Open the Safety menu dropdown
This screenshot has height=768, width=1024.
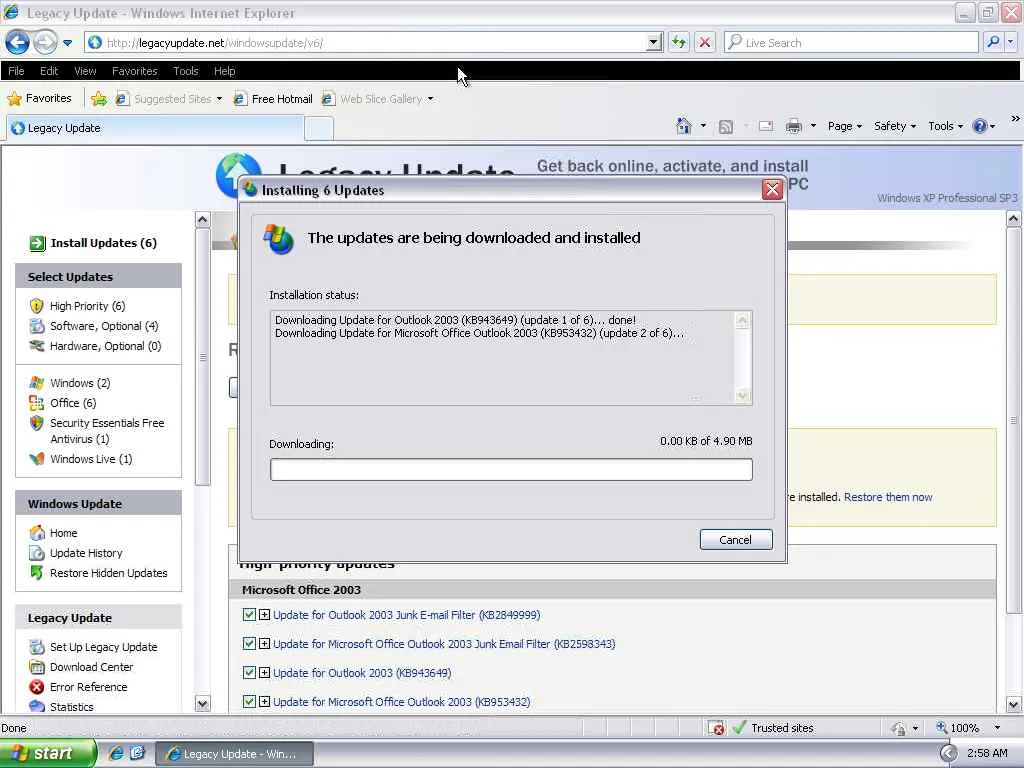click(x=895, y=126)
